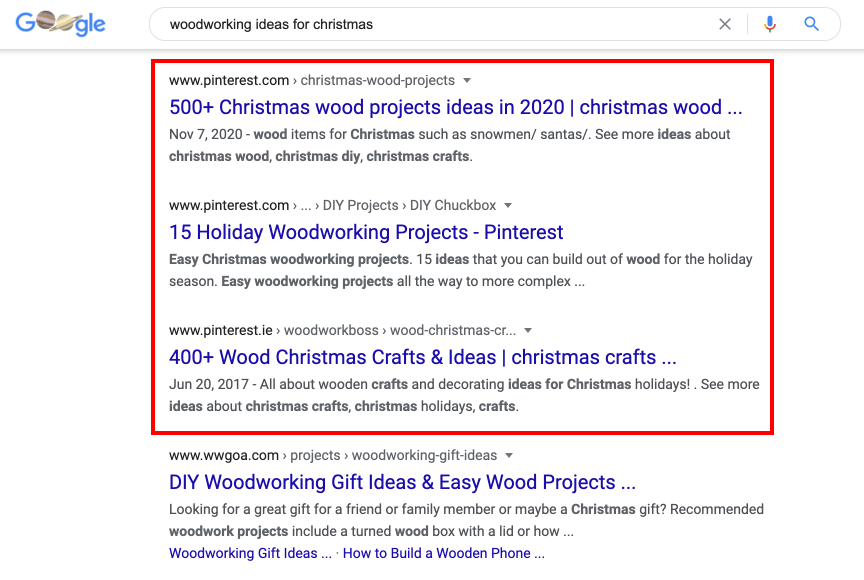
Task: Expand dropdown arrow beside pinterest.ie wood-christmas-cr... URL
Action: point(528,330)
